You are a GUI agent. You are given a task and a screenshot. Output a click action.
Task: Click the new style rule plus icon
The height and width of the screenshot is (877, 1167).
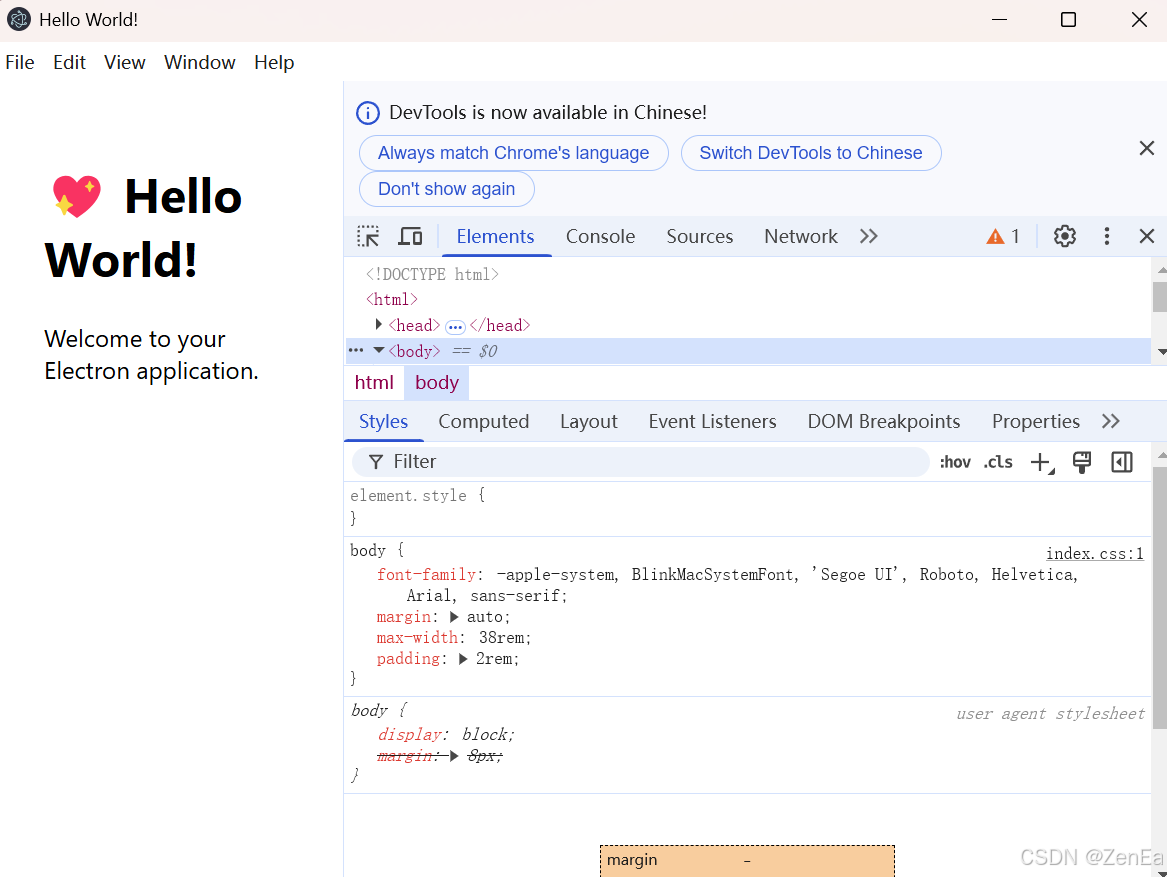[1042, 462]
